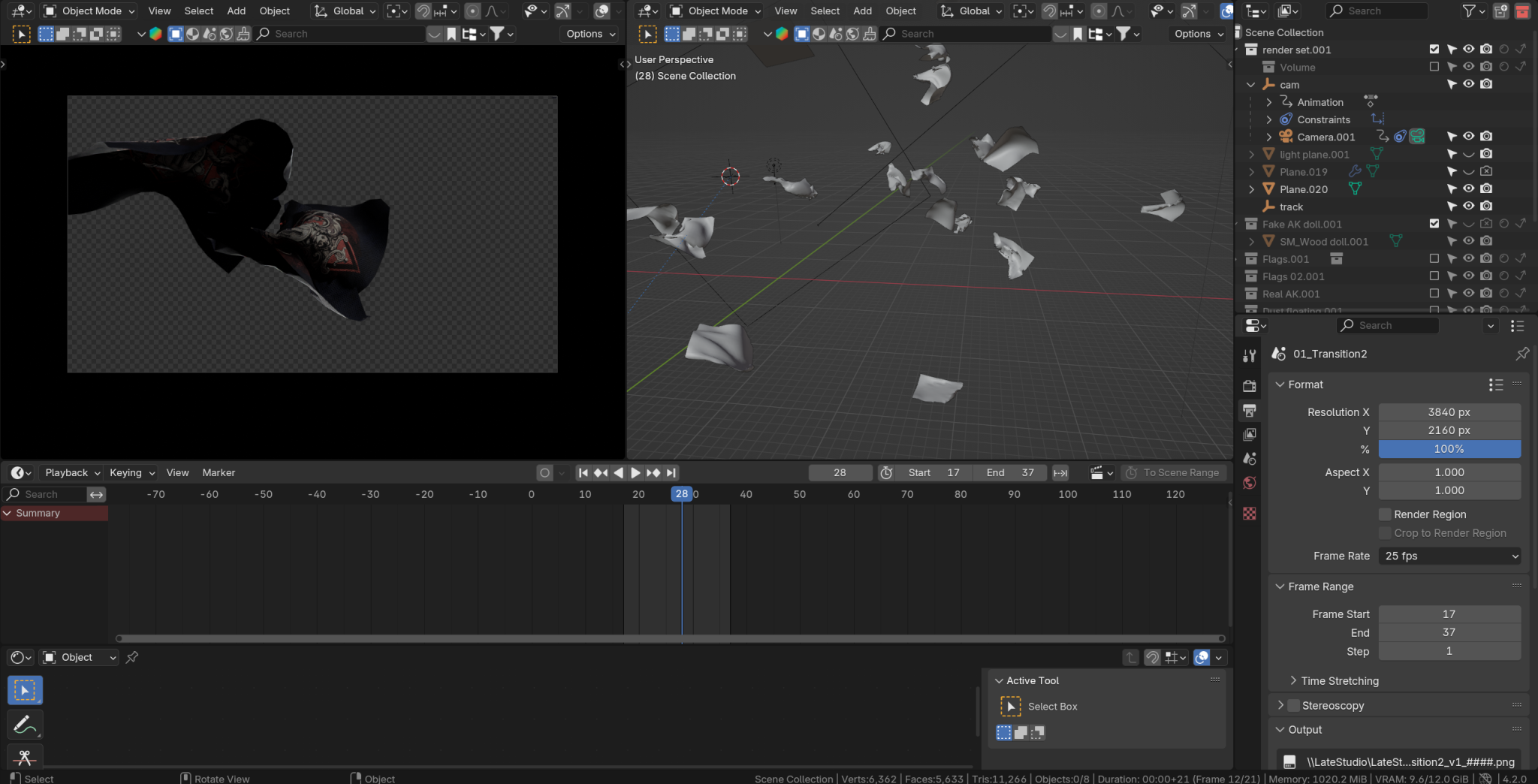
Task: Disable track object in renders
Action: (x=1486, y=207)
